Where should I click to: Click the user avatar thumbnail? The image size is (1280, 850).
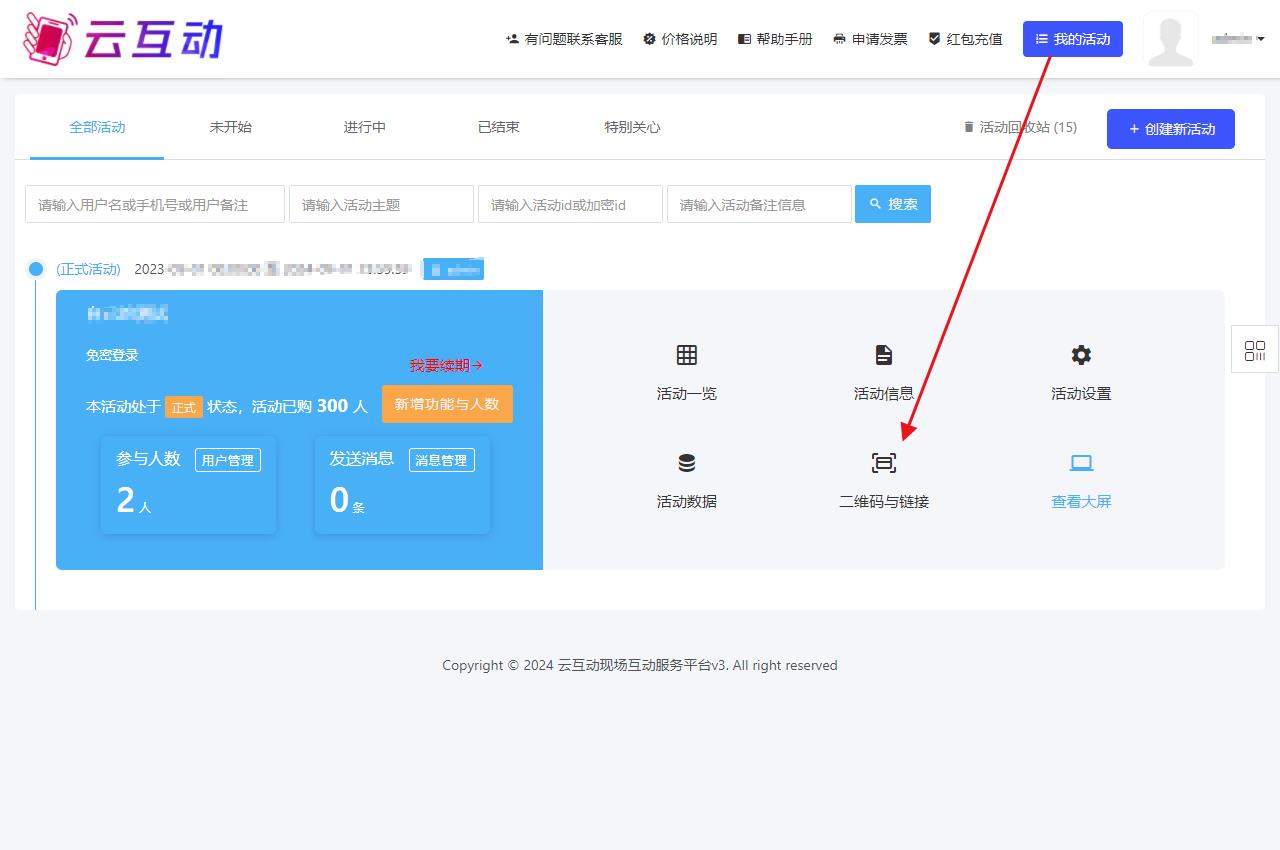click(x=1170, y=40)
